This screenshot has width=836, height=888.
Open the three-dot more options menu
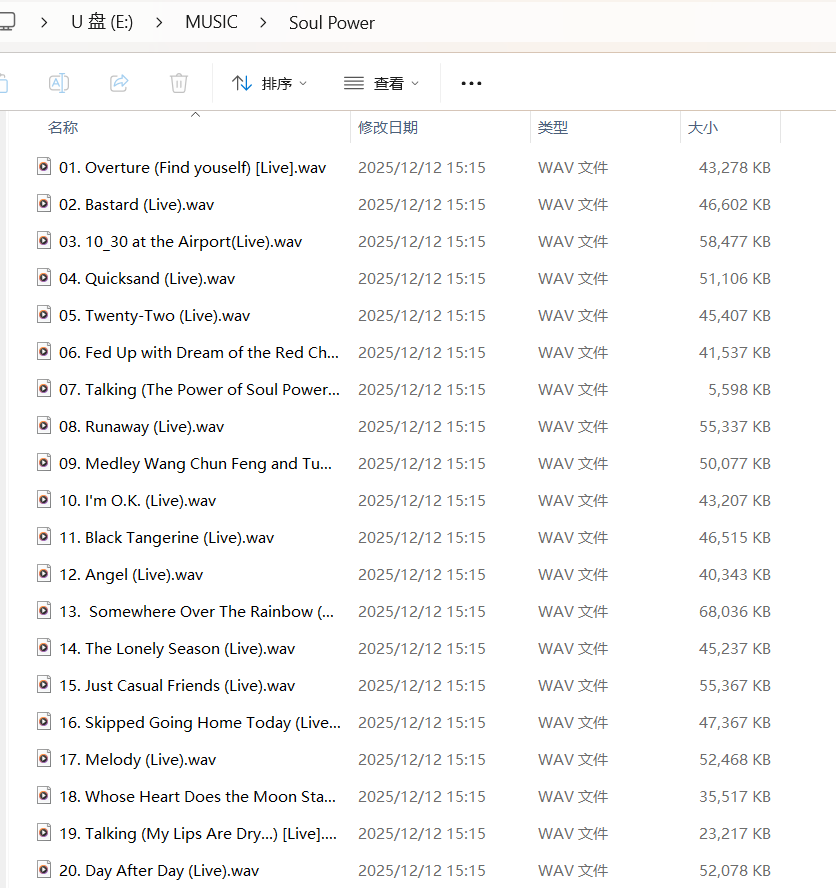click(x=471, y=83)
